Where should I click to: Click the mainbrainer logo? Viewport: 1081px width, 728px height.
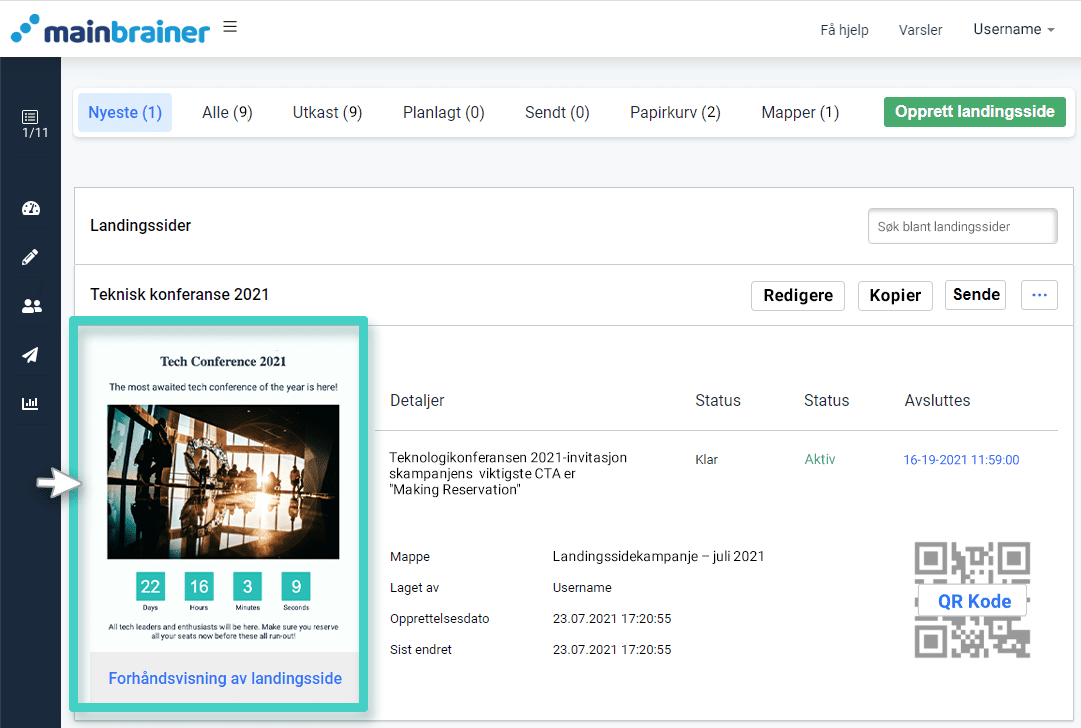pos(110,29)
